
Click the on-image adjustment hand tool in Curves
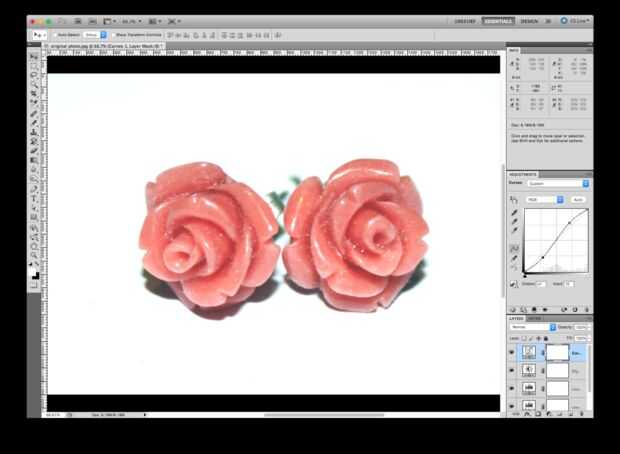coord(514,200)
